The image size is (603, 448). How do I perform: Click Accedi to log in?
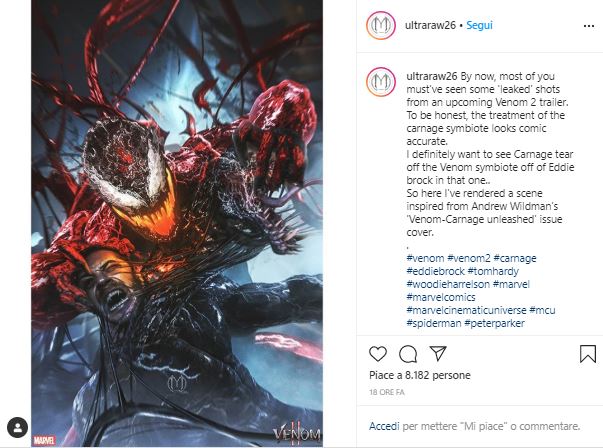pos(384,426)
